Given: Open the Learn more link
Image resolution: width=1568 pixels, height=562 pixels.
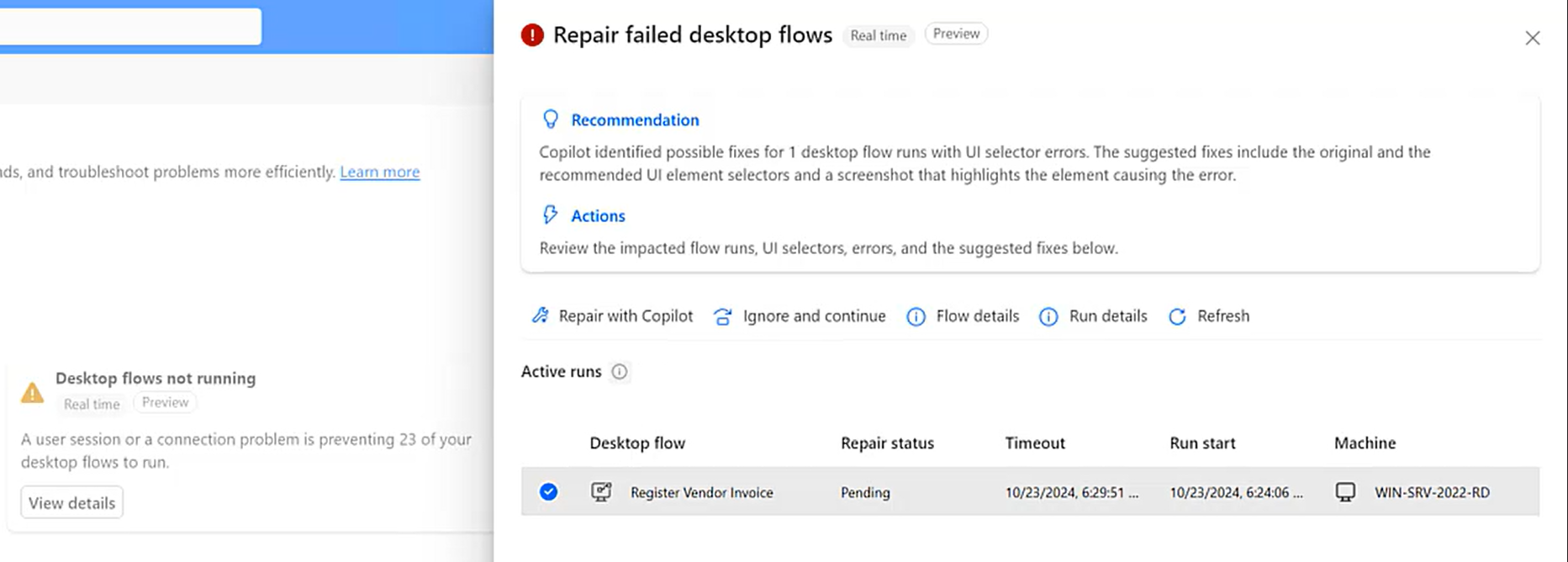Looking at the screenshot, I should point(379,172).
